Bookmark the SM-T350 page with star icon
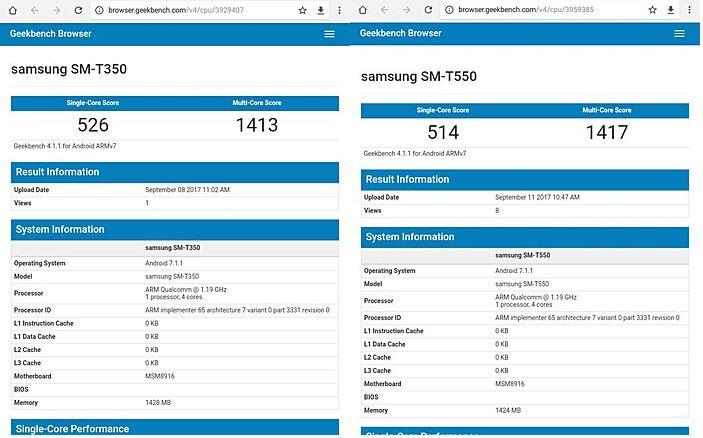This screenshot has width=703, height=438. click(x=303, y=10)
